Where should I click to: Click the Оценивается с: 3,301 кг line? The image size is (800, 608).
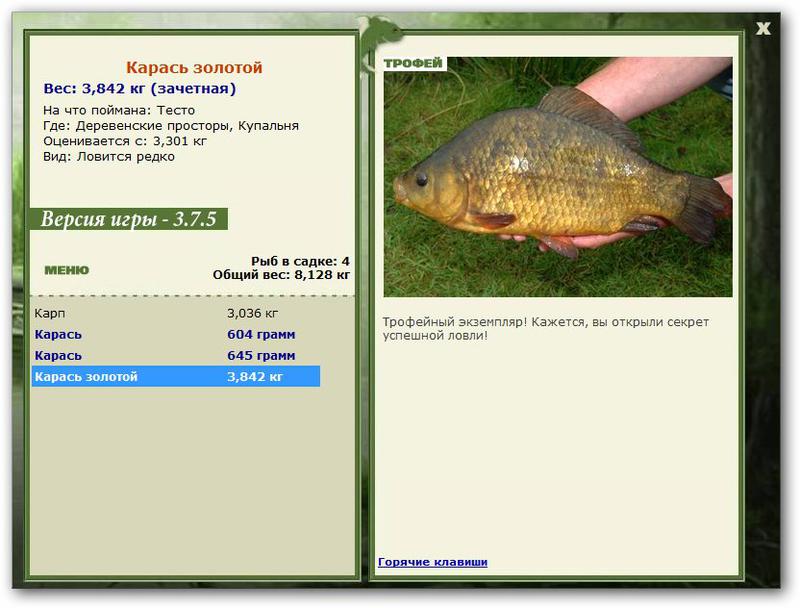[x=125, y=141]
